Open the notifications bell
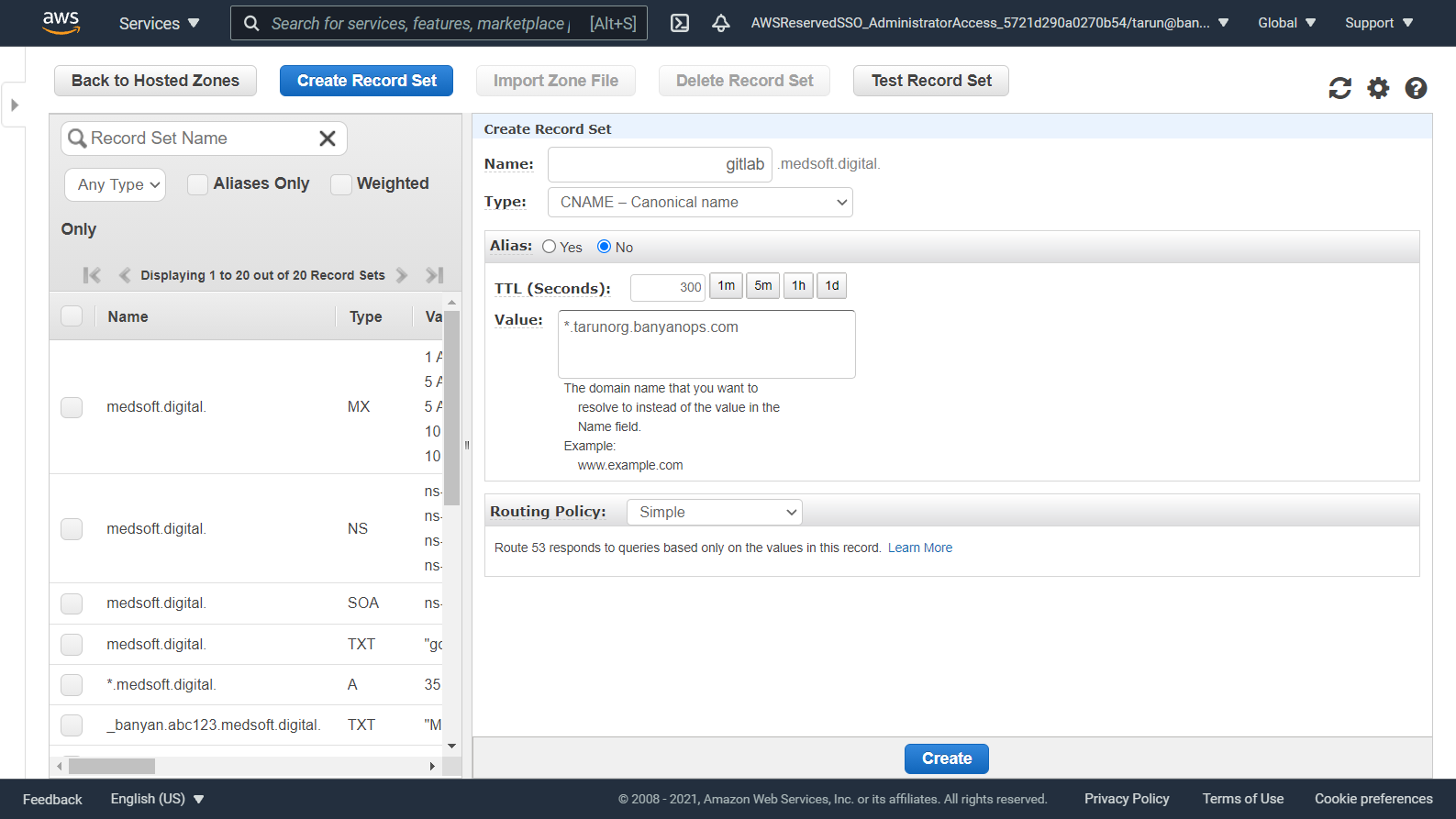This screenshot has width=1456, height=819. point(721,23)
